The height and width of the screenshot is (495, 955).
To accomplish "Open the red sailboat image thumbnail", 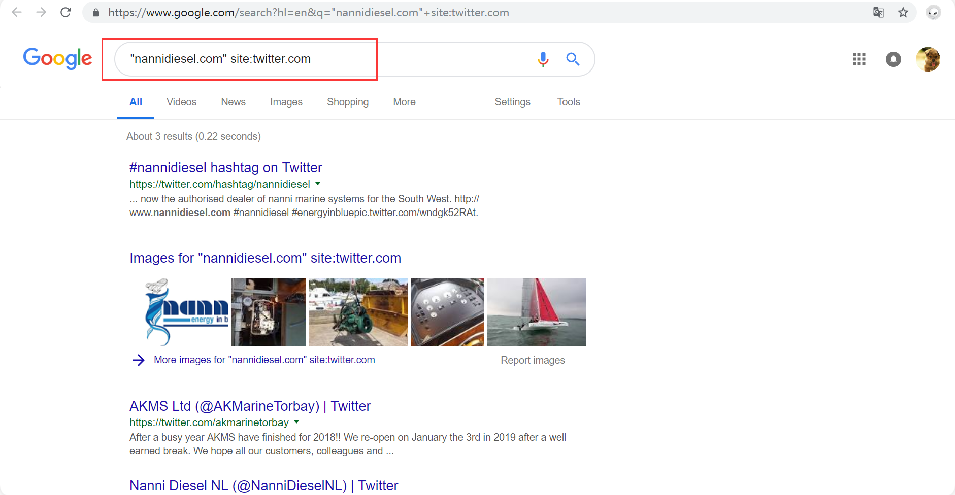I will pyautogui.click(x=537, y=312).
